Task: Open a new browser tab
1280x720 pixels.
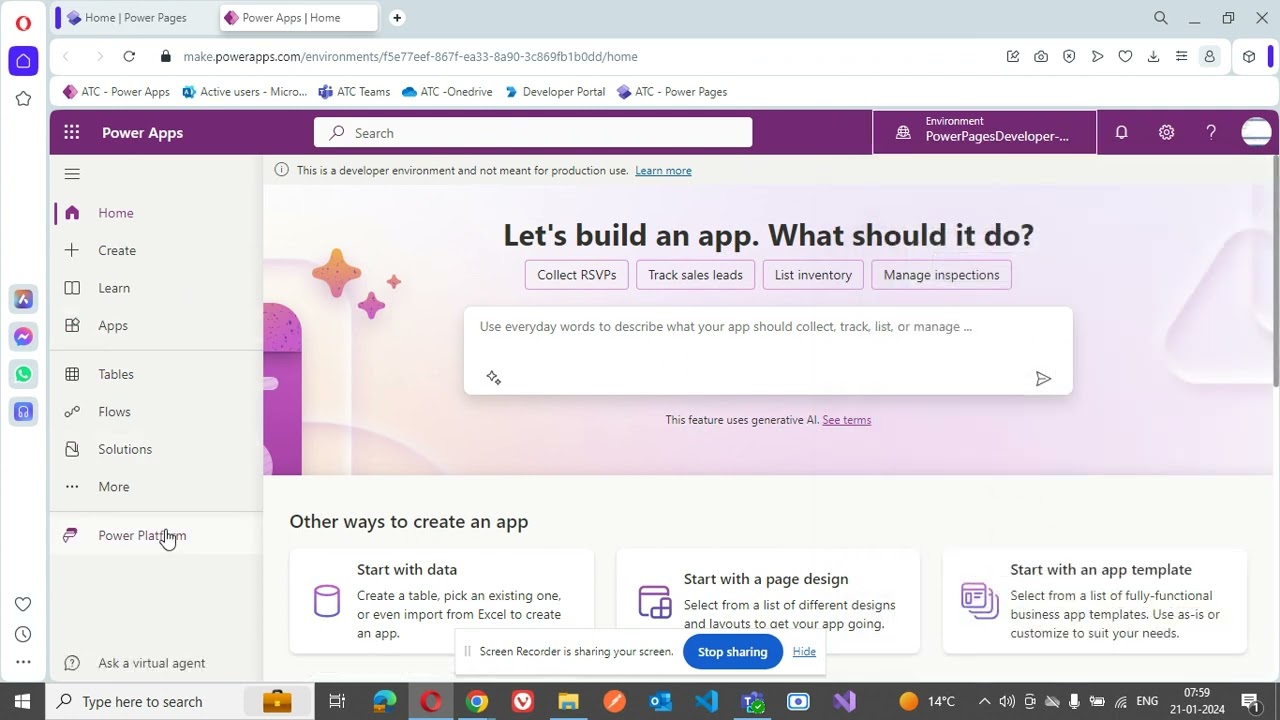Action: click(397, 17)
